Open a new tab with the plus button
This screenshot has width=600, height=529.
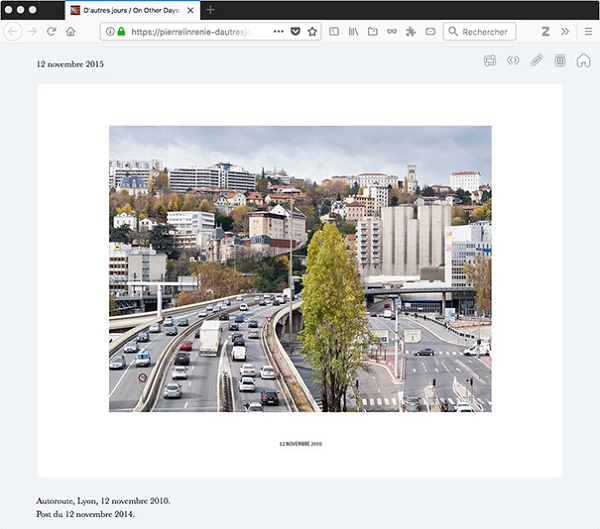click(x=210, y=10)
